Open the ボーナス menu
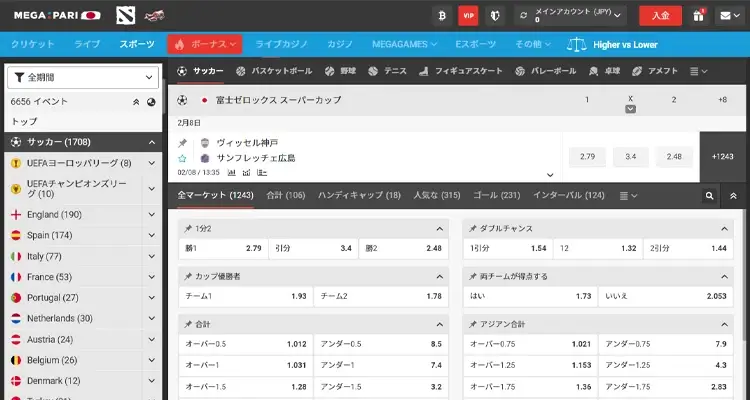The height and width of the screenshot is (400, 750). [x=205, y=44]
